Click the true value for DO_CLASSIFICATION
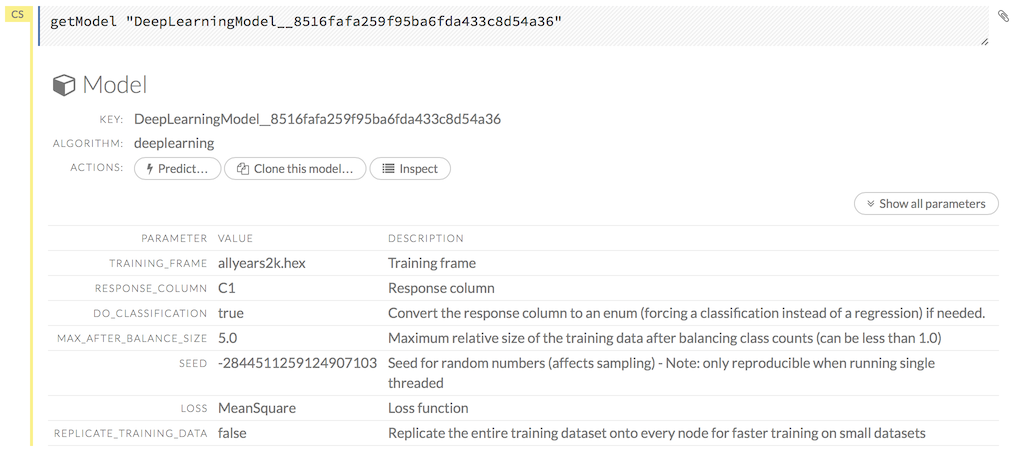 click(x=231, y=313)
